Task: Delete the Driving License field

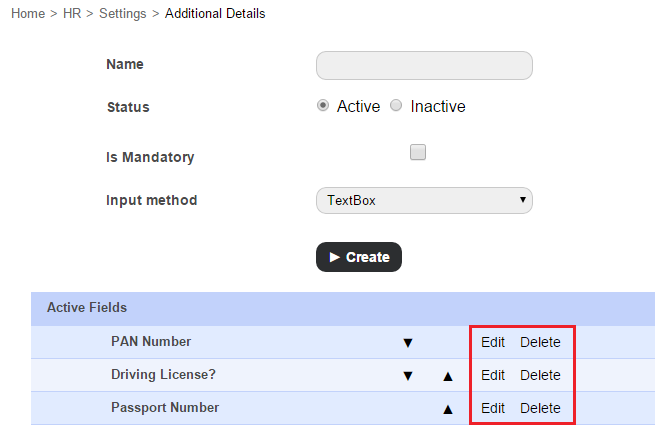Action: [540, 375]
